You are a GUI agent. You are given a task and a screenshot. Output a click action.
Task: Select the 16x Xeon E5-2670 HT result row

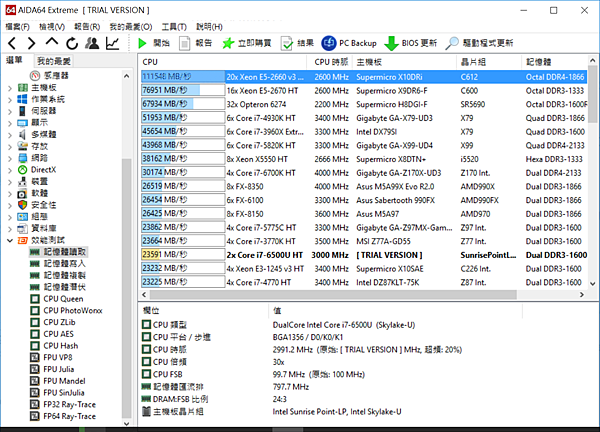point(364,91)
